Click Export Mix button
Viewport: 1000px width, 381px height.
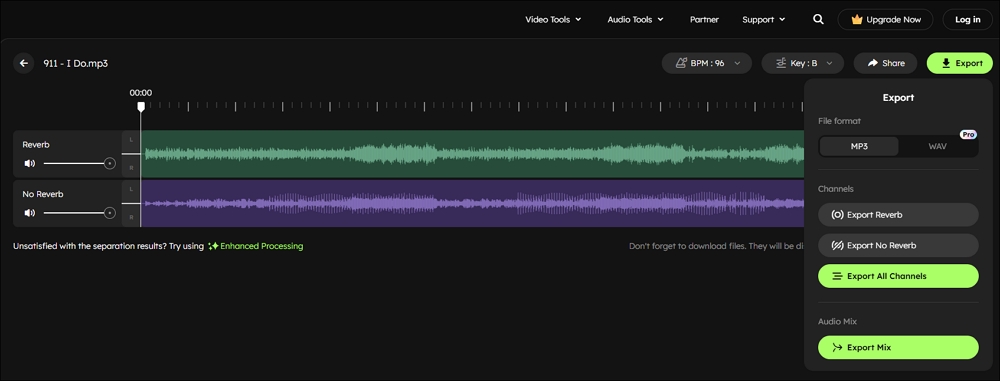[898, 348]
